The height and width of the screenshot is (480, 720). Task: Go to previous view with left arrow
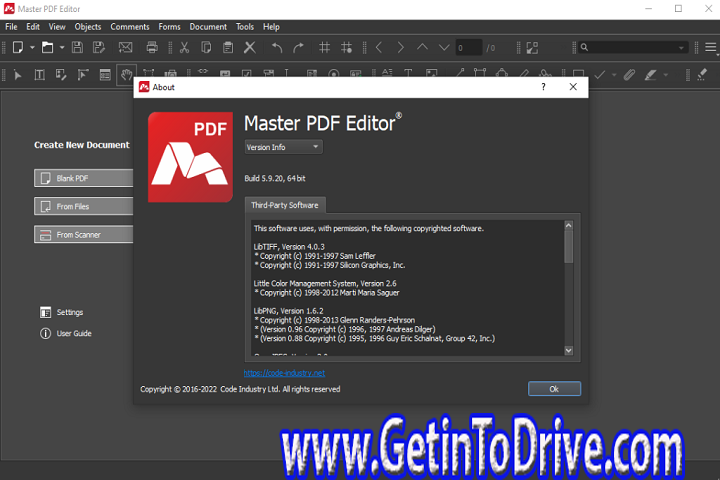pos(379,47)
